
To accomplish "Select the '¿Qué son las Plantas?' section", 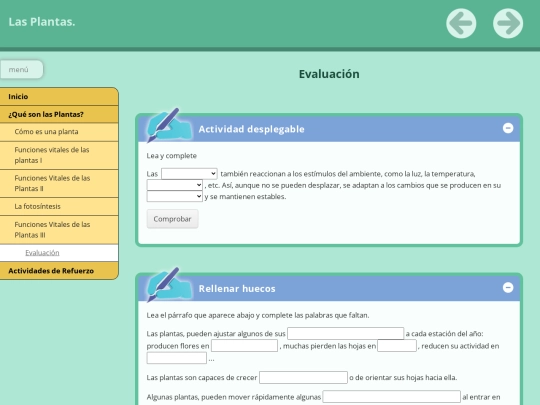I will pyautogui.click(x=59, y=114).
